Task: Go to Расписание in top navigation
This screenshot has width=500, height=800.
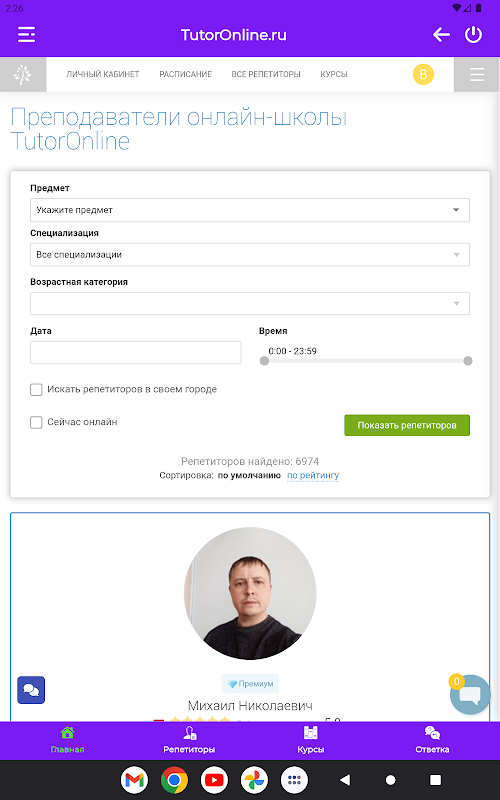Action: pos(185,74)
